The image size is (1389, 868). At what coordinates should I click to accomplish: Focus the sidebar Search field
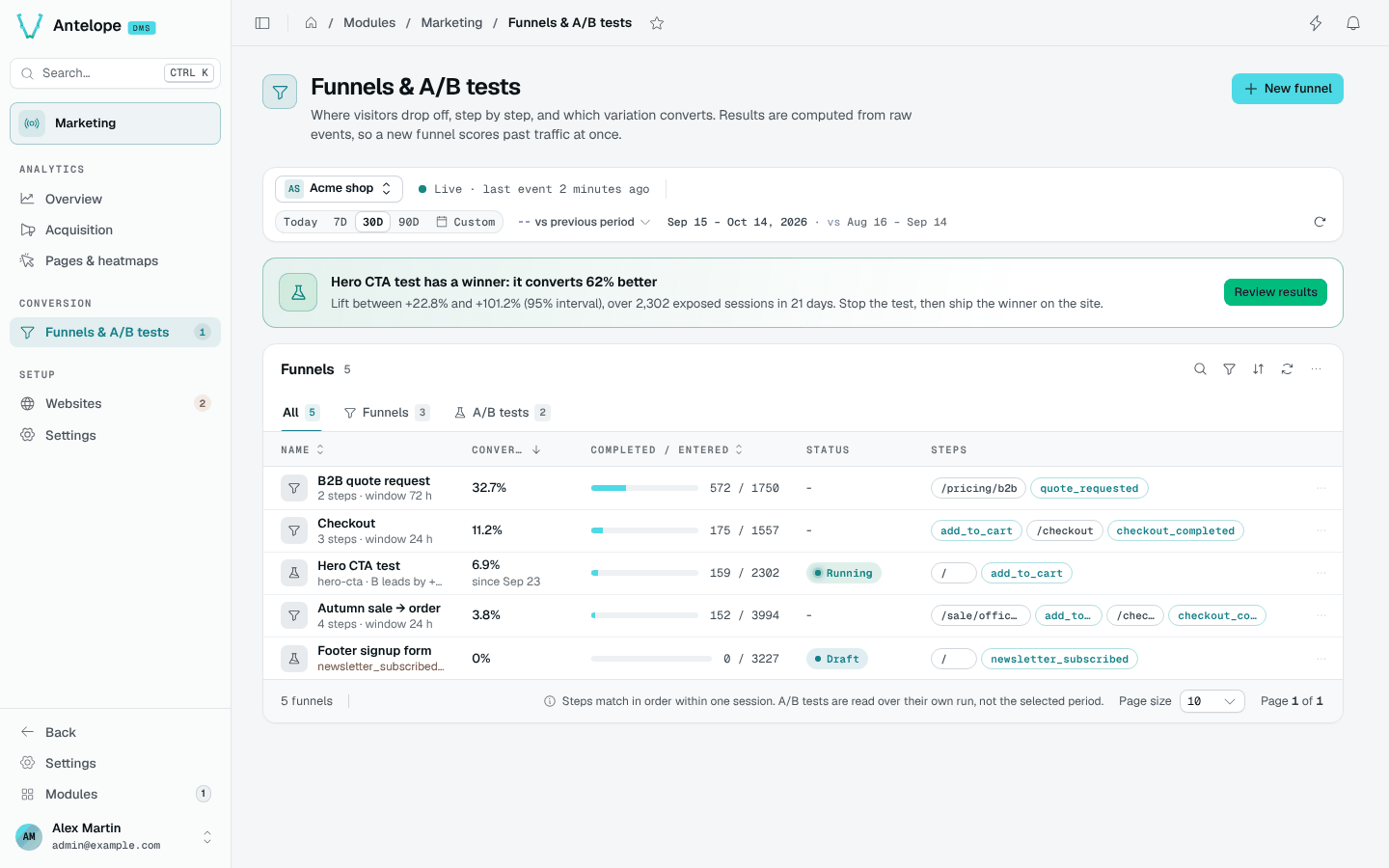(115, 73)
